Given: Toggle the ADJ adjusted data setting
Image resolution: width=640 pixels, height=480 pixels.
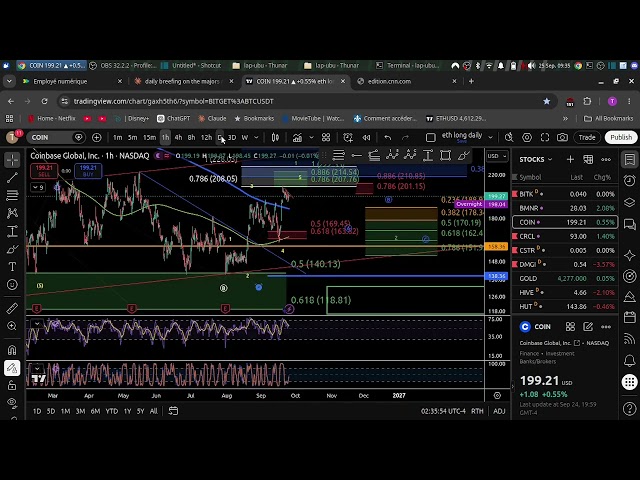Looking at the screenshot, I should [x=499, y=411].
